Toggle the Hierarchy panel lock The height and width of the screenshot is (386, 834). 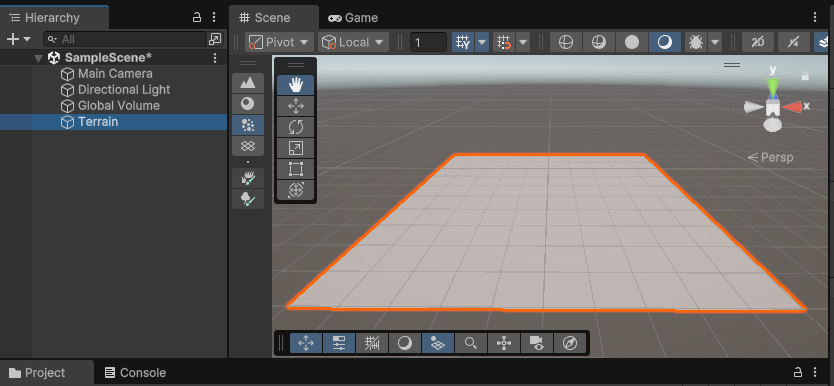click(x=197, y=18)
